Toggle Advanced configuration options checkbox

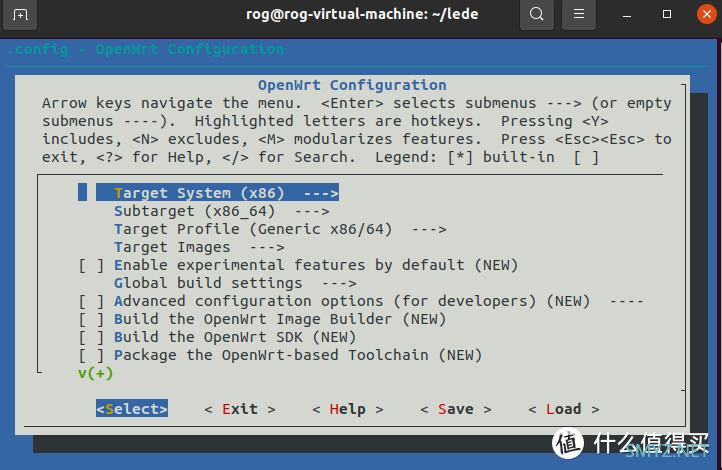pos(91,301)
